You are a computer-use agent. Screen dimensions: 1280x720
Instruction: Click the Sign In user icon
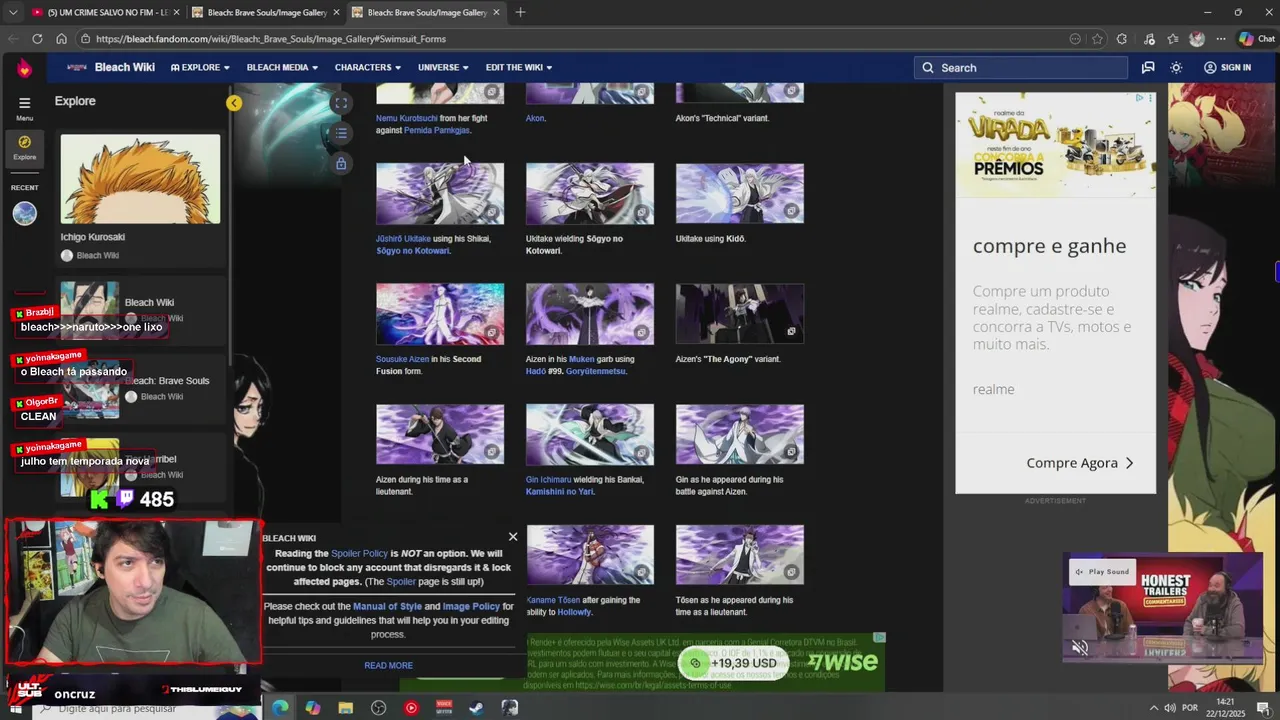pos(1210,68)
